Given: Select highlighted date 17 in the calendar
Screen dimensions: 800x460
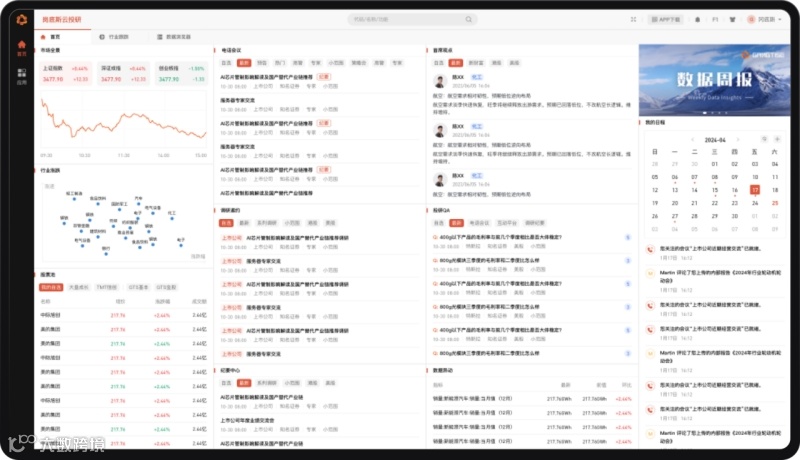Looking at the screenshot, I should [x=755, y=190].
